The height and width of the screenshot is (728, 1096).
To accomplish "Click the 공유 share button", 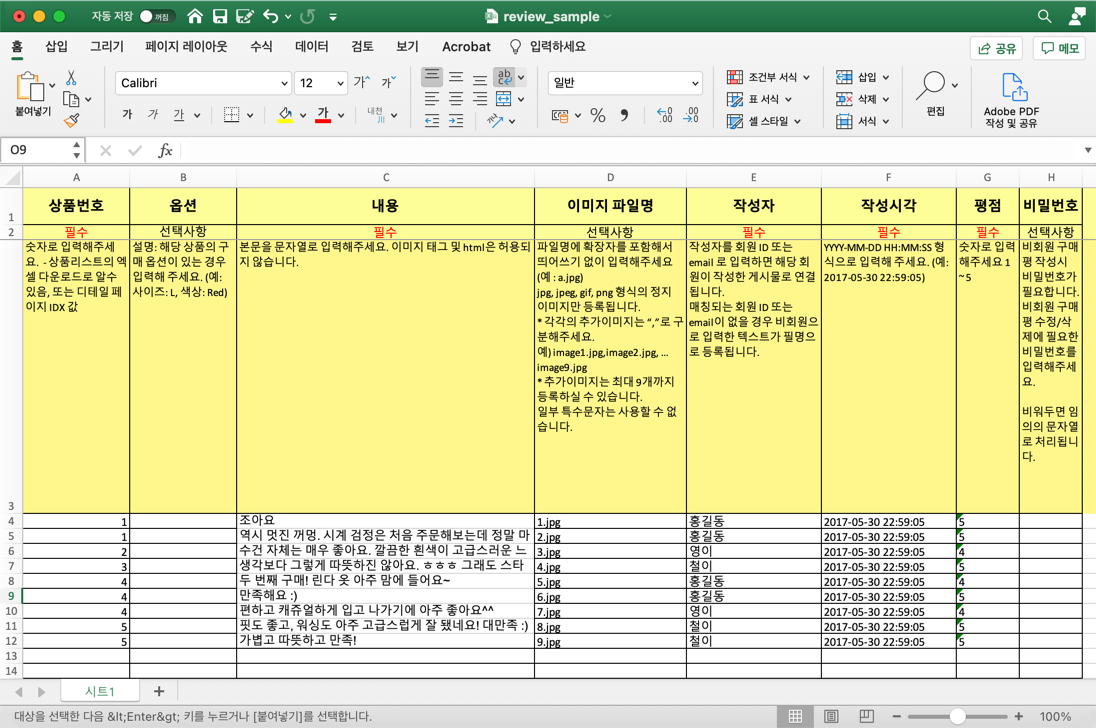I will (996, 48).
